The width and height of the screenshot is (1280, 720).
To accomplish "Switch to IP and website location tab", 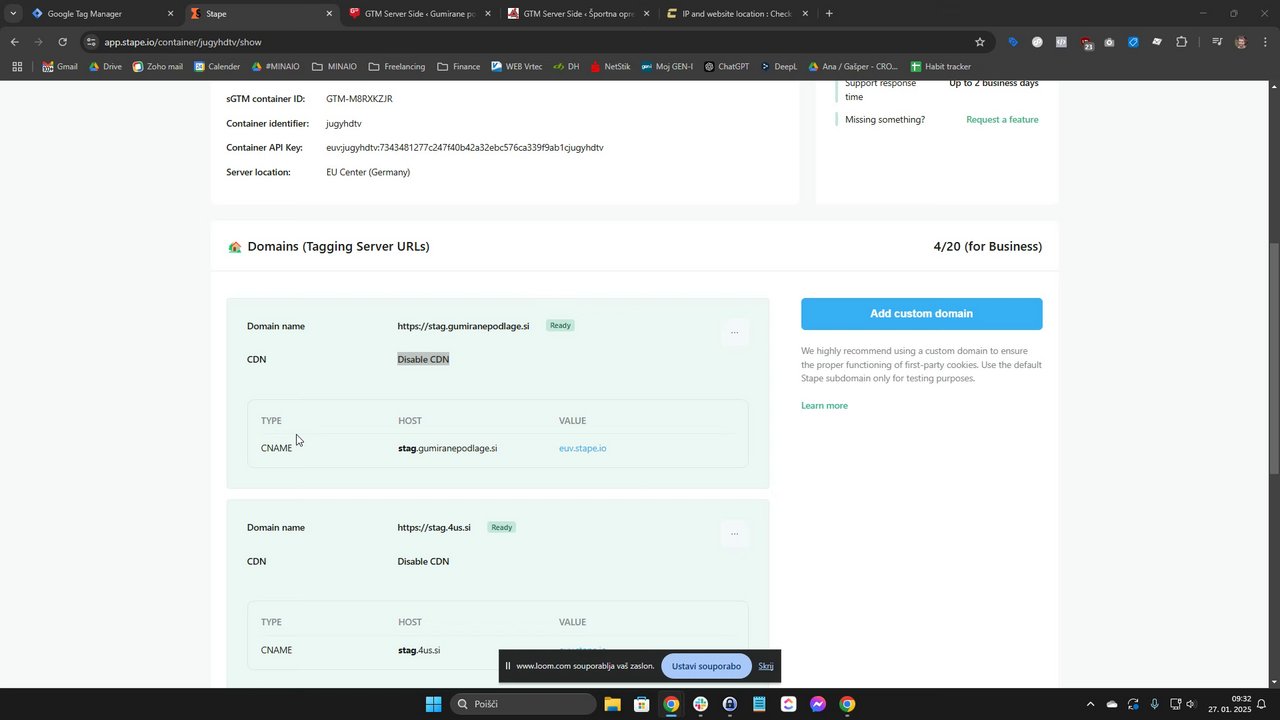I will click(736, 14).
